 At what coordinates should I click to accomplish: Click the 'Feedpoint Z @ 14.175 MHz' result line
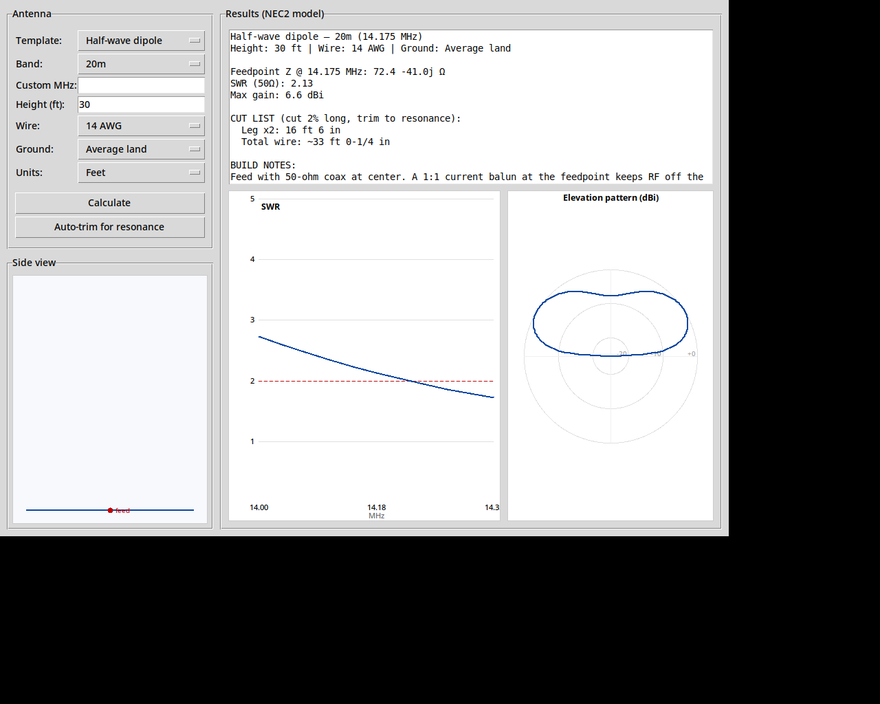coord(337,72)
